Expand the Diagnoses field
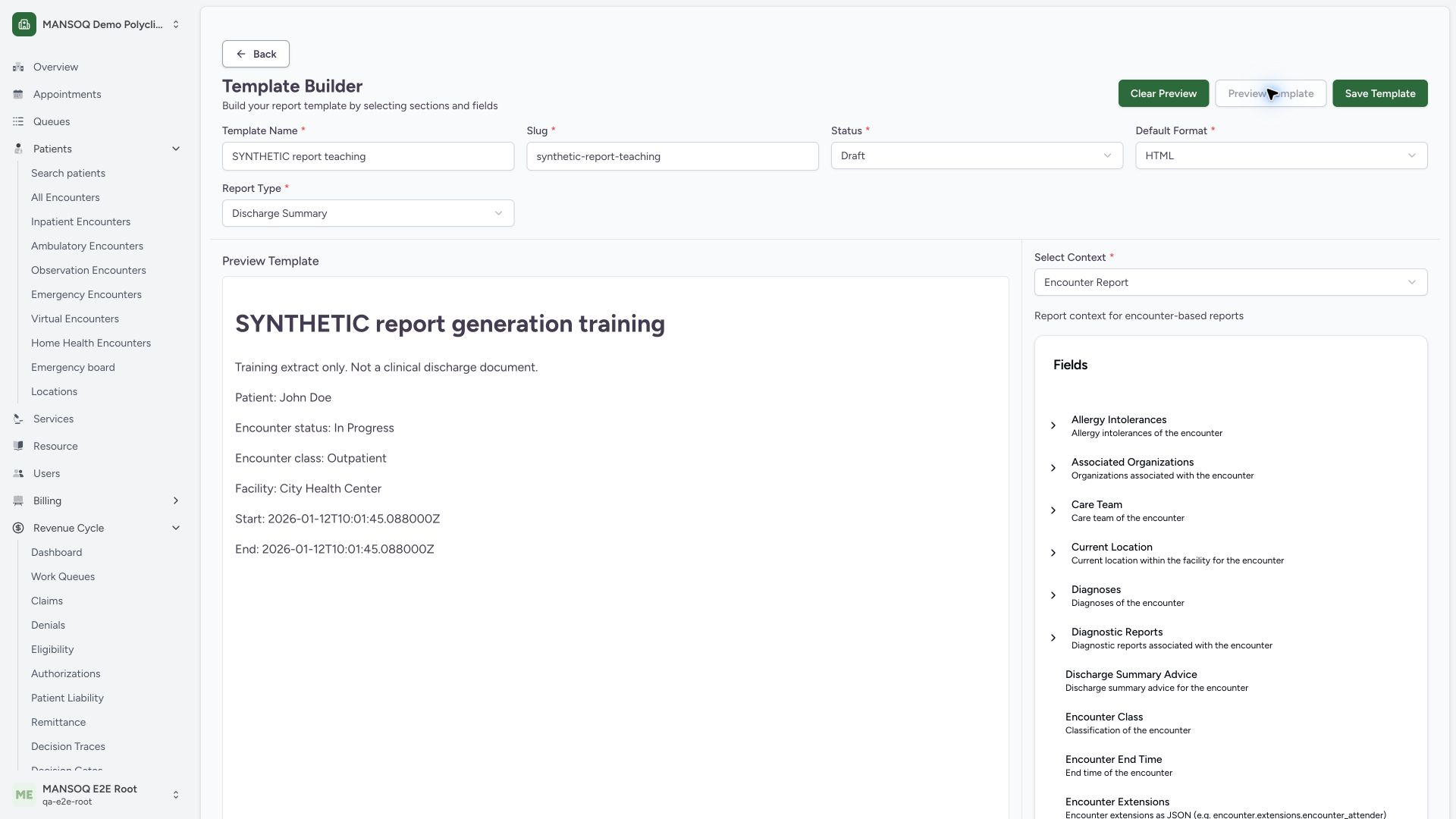1456x819 pixels. (x=1053, y=595)
